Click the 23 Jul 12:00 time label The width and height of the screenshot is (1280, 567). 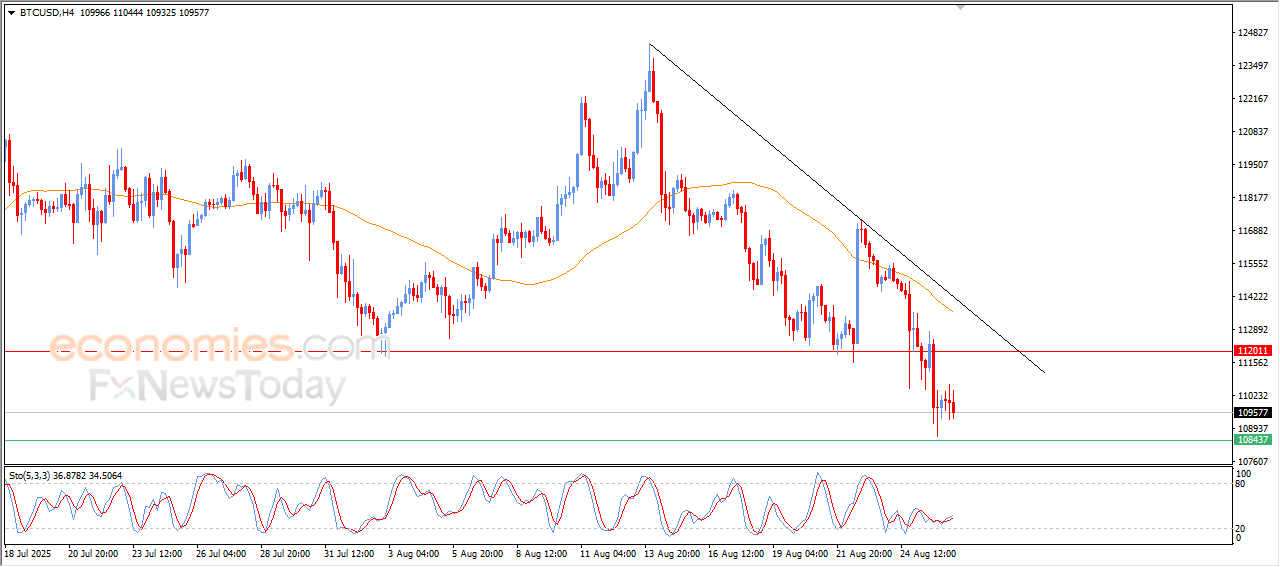(155, 553)
